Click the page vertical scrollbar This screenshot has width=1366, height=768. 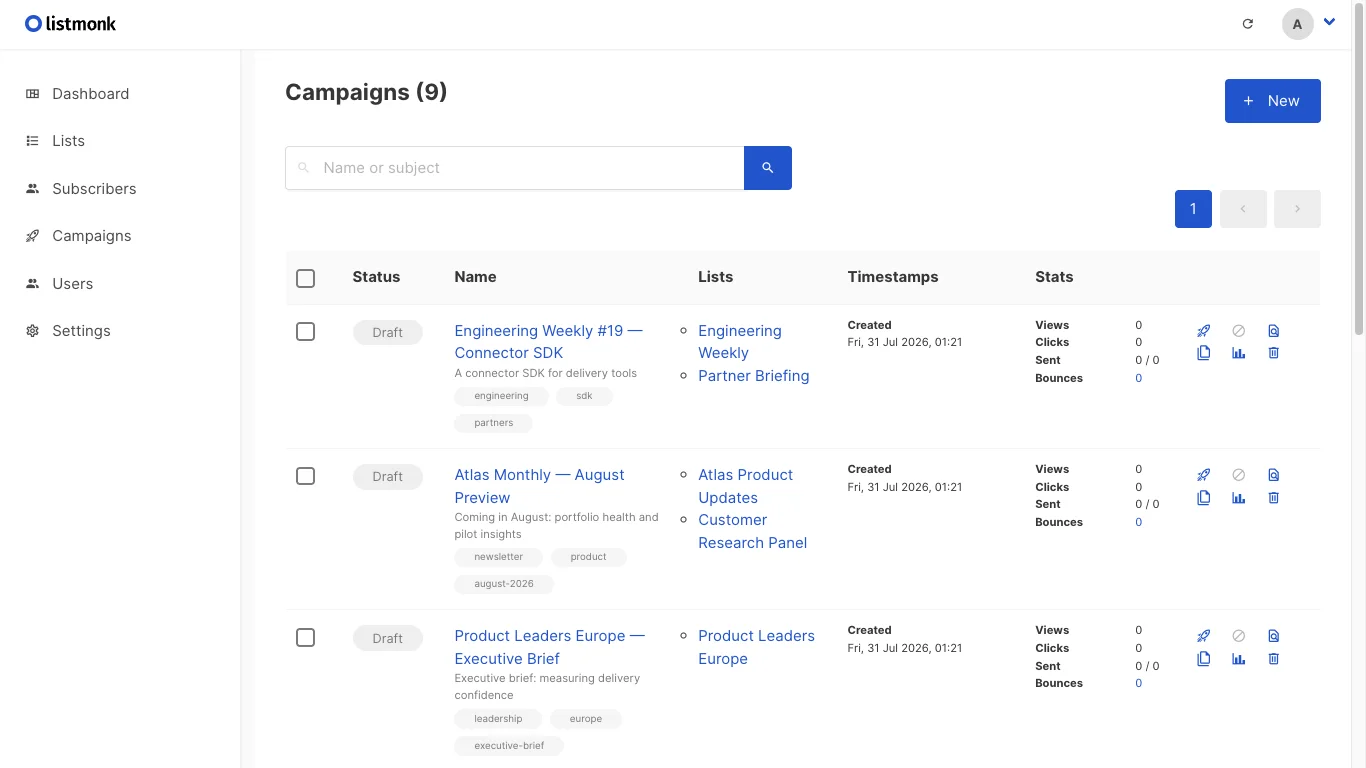tap(1358, 170)
